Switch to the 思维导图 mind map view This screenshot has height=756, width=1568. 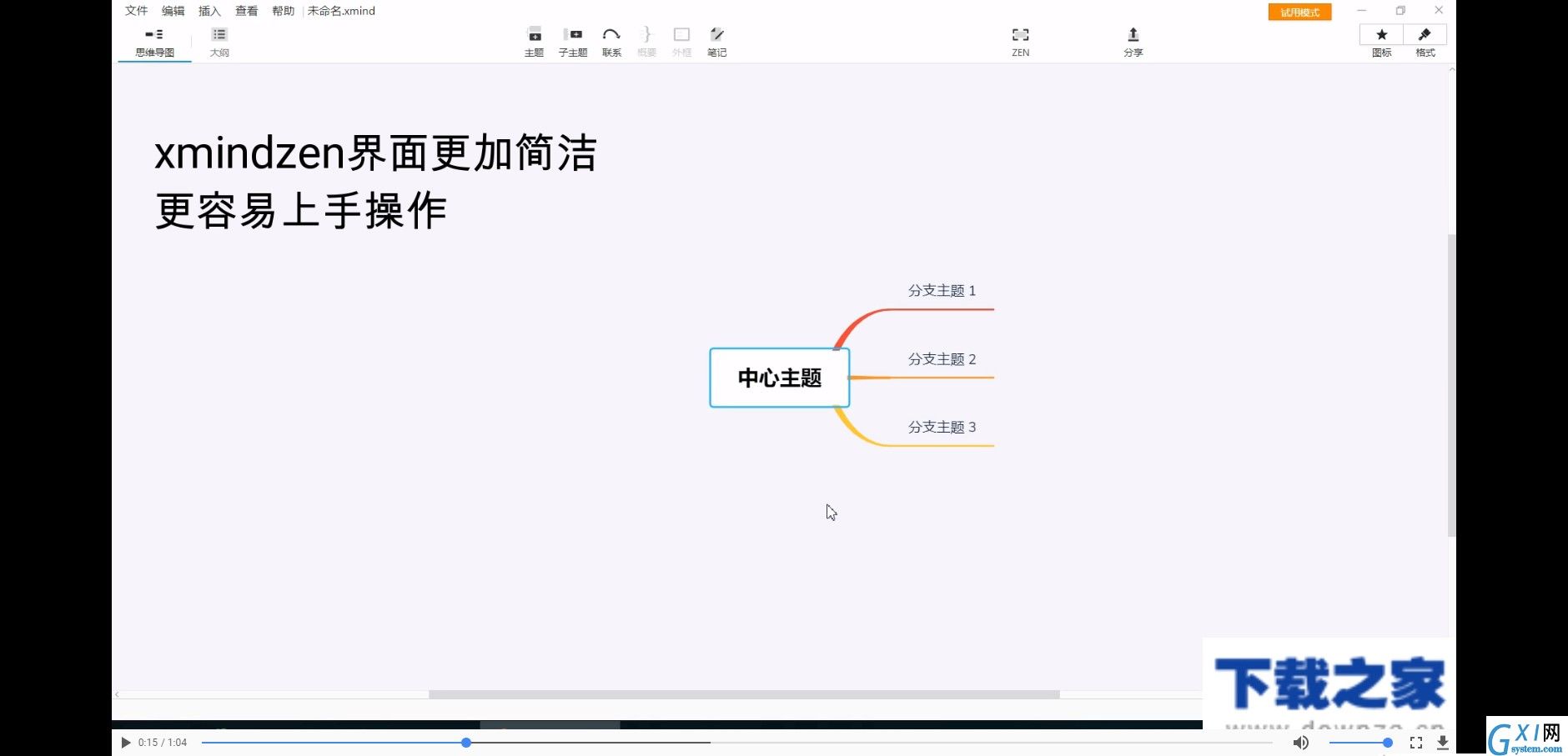154,43
